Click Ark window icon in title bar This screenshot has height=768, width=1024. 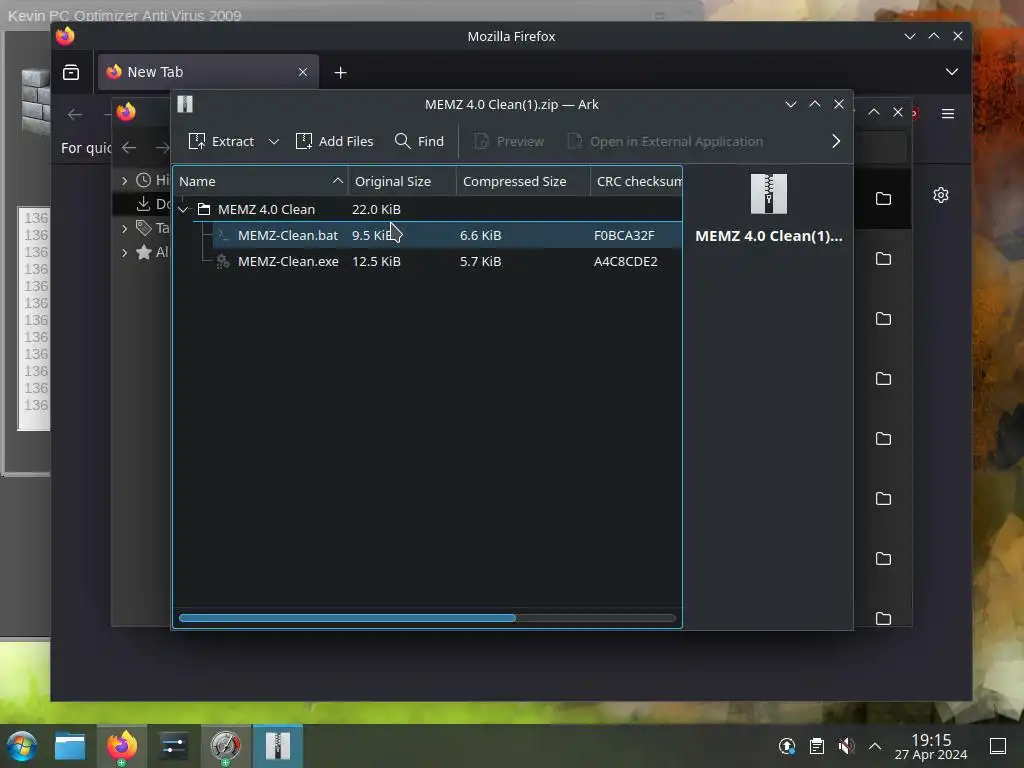pos(185,104)
